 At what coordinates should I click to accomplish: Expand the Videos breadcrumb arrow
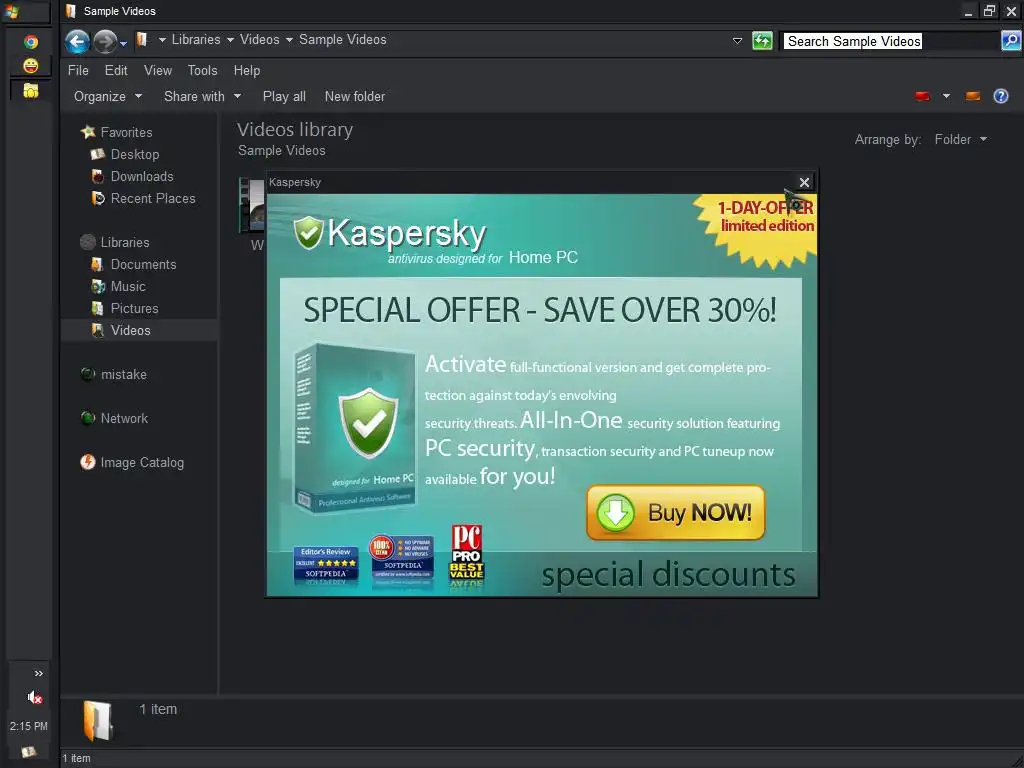289,40
